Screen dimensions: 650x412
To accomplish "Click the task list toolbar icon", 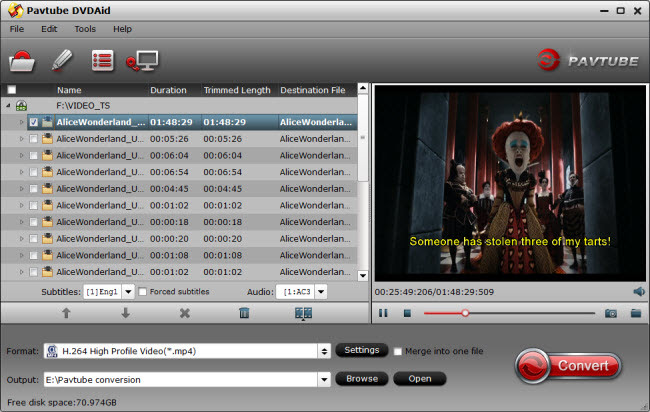I will point(102,61).
